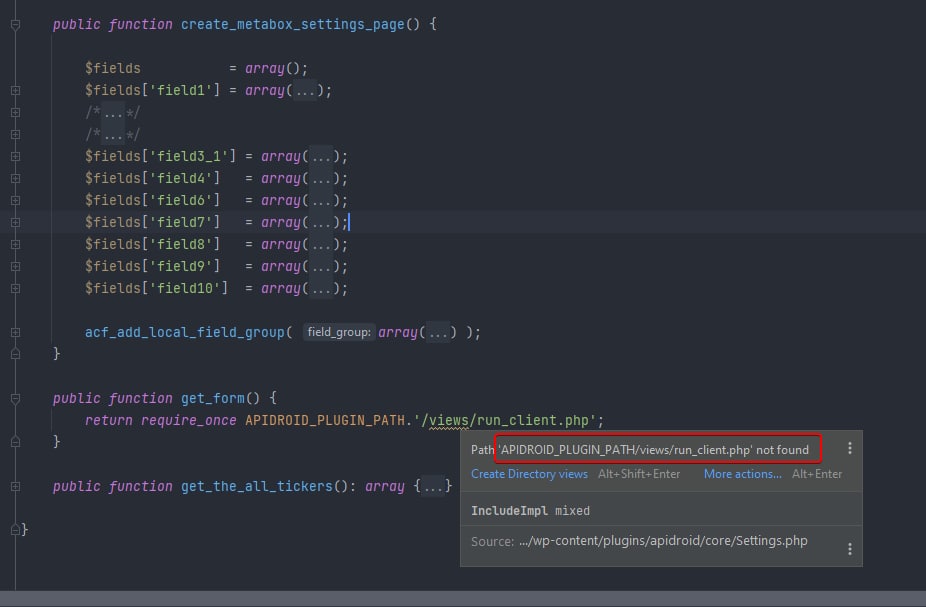Expand folded acf_add_local_field_group call
Viewport: 926px width, 607px height.
click(x=15, y=332)
